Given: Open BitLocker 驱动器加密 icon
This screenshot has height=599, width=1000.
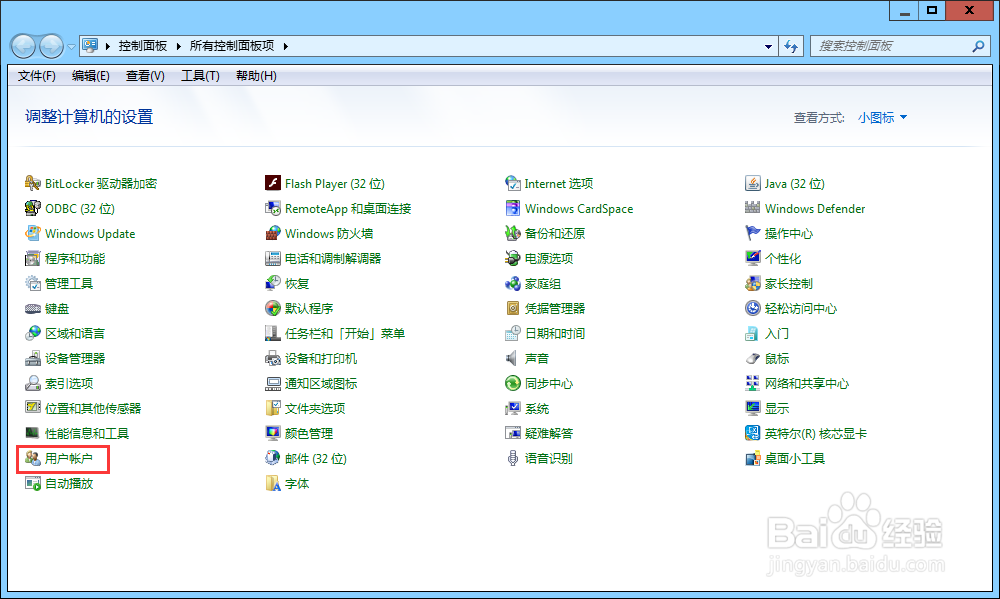Looking at the screenshot, I should point(33,184).
